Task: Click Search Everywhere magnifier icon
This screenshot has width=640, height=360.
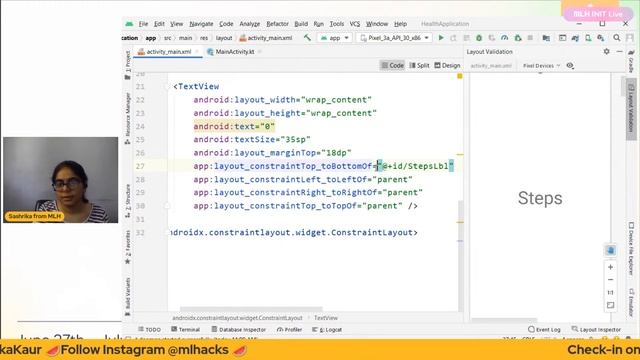Action: (x=617, y=38)
